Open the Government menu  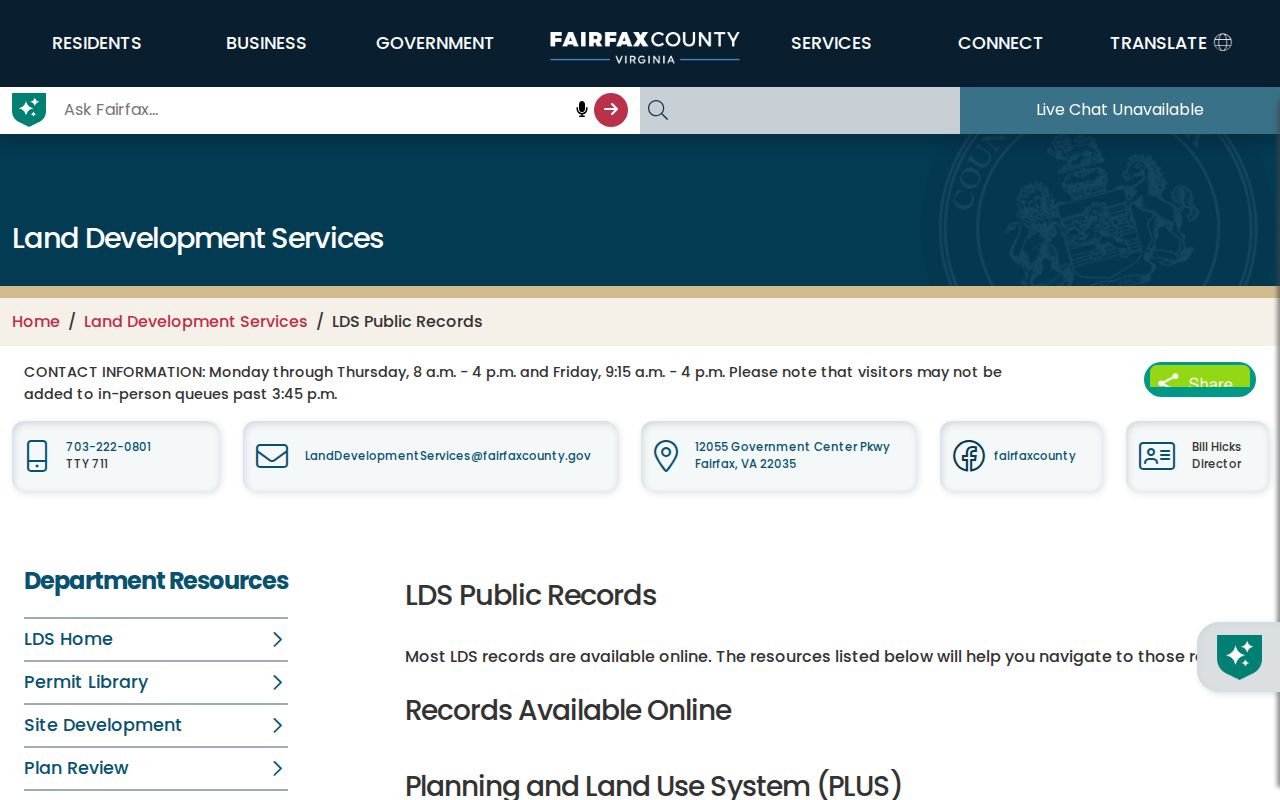pos(435,43)
